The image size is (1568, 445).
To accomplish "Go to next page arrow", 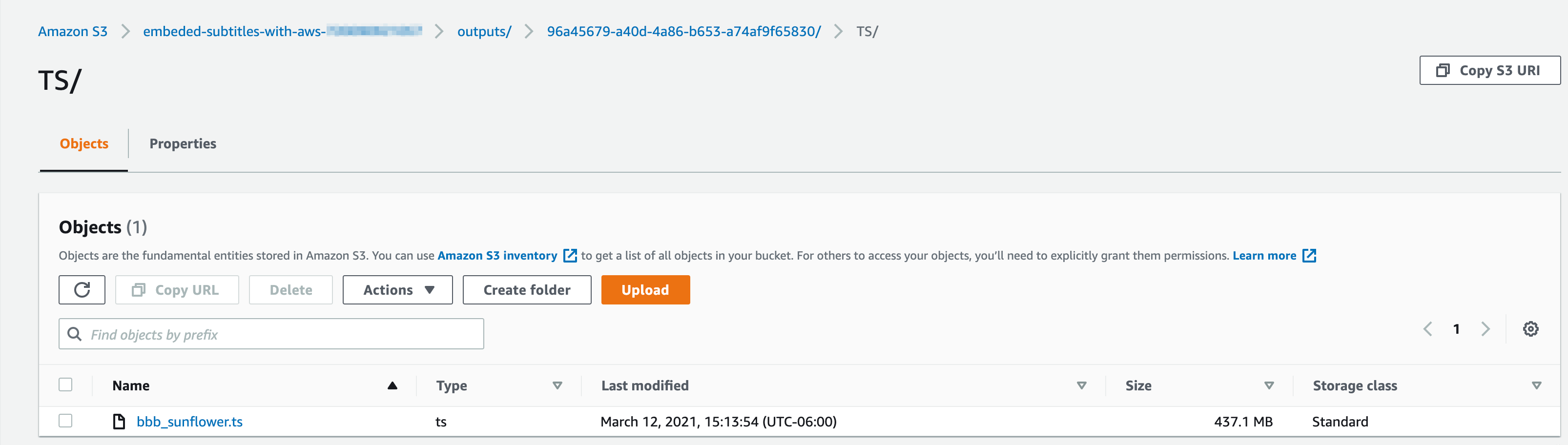I will [1485, 329].
